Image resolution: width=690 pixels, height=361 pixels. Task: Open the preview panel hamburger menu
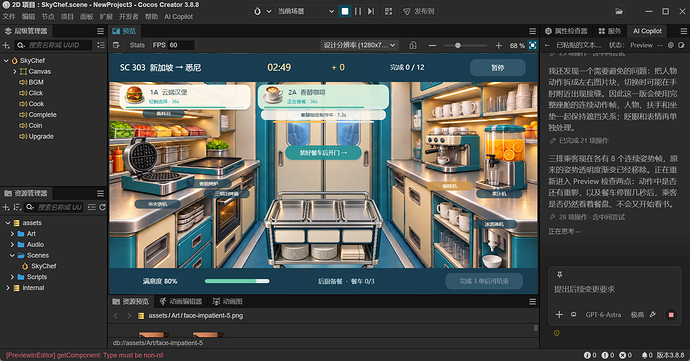[x=532, y=31]
